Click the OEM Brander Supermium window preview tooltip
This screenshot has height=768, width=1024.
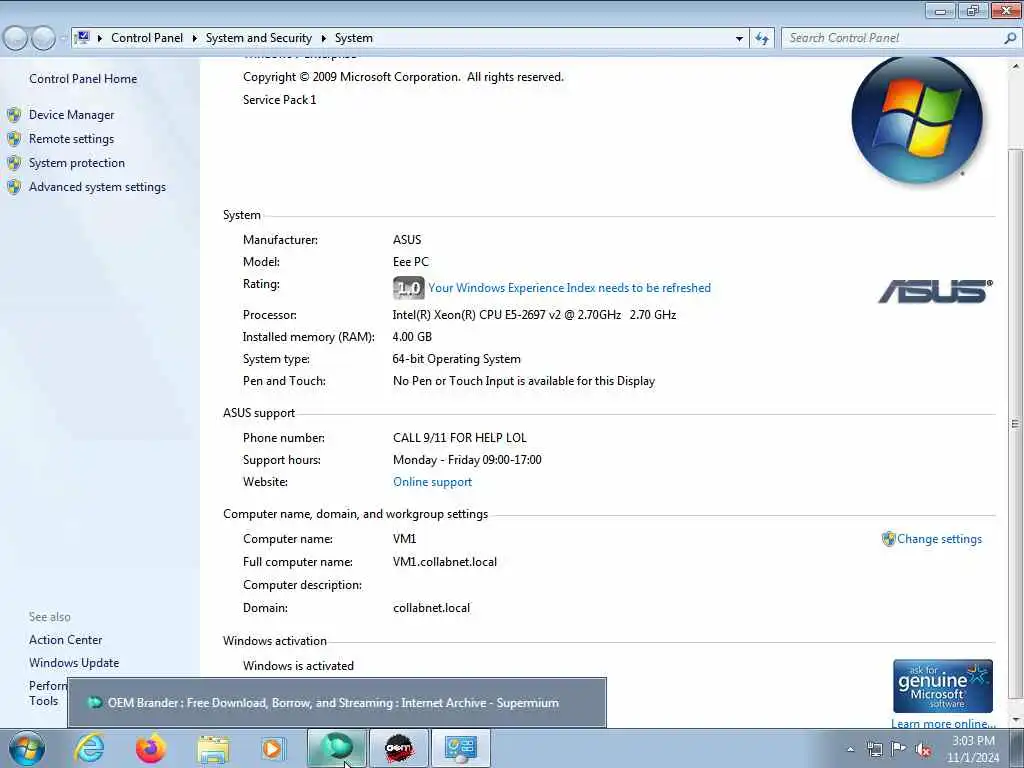click(x=337, y=703)
